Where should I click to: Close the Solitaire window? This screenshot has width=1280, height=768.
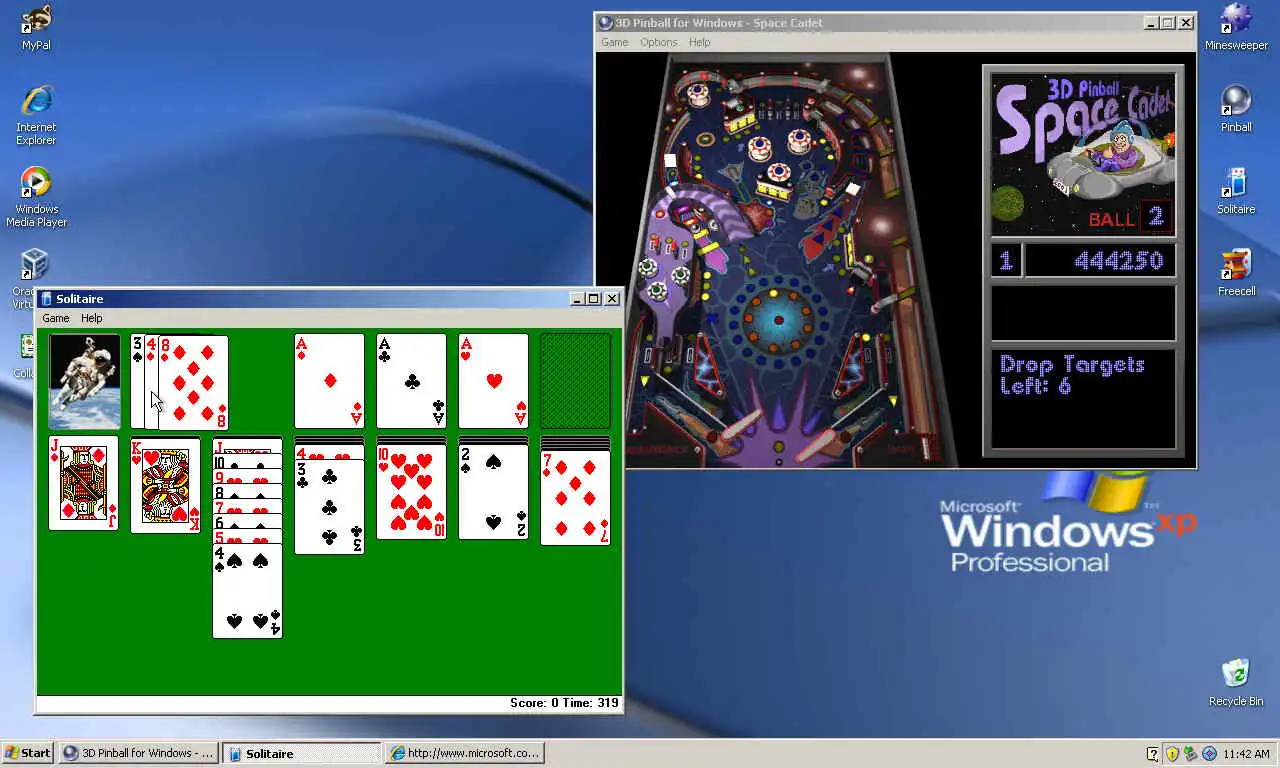click(612, 299)
